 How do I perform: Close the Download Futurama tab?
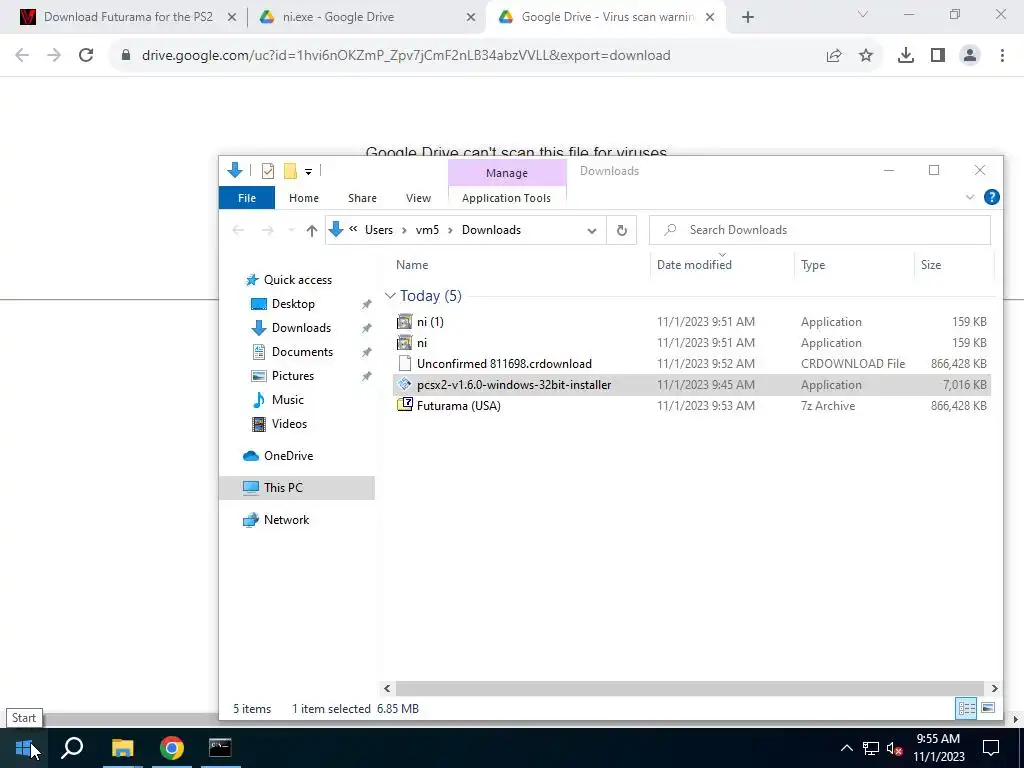point(232,18)
